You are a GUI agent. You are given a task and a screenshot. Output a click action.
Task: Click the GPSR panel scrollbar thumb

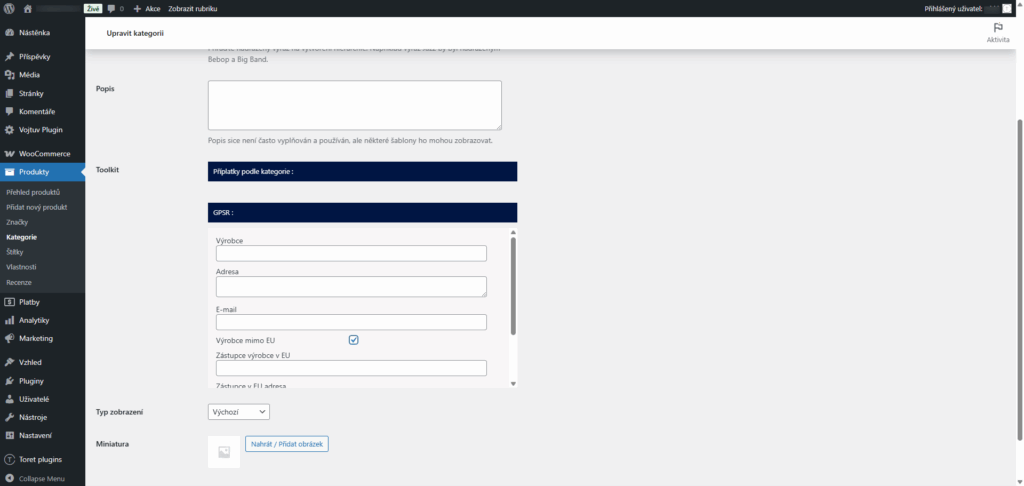[513, 286]
